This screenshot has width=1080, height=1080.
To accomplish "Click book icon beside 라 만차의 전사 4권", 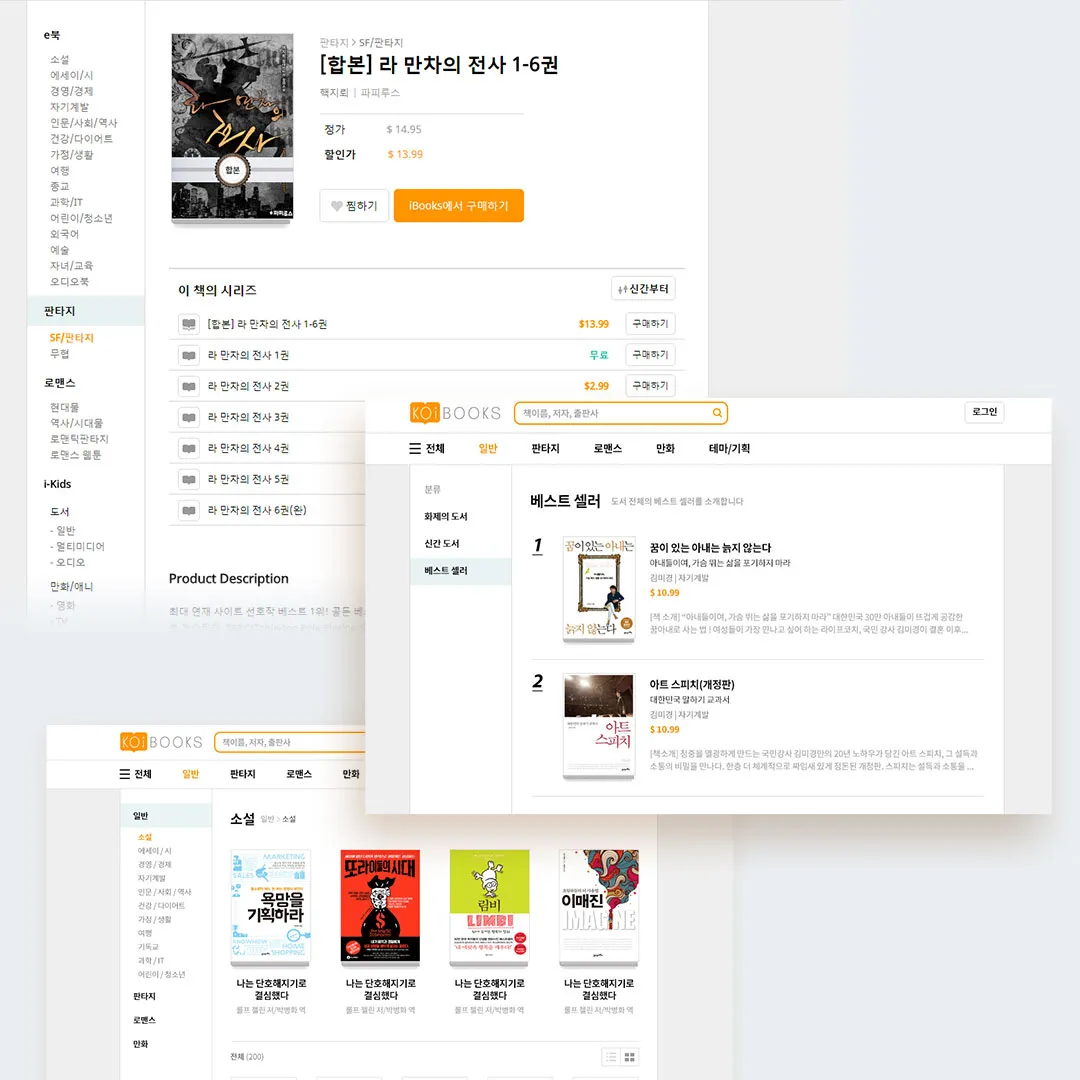I will coord(189,448).
